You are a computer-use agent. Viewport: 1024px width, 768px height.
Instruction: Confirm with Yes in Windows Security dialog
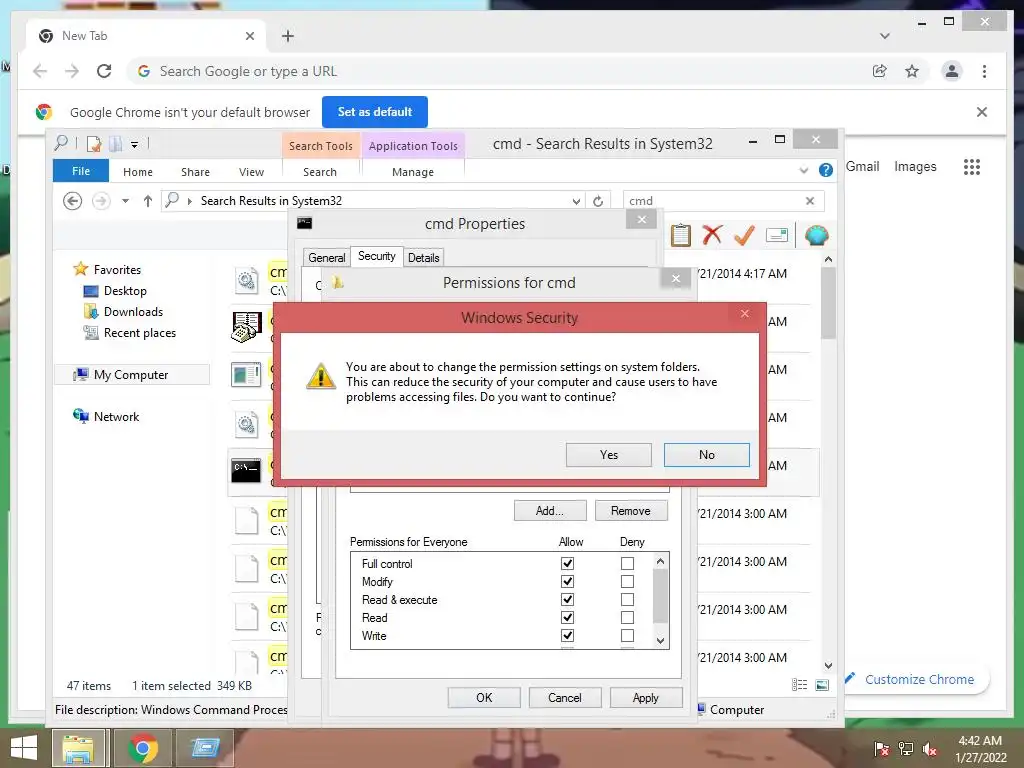(x=608, y=455)
